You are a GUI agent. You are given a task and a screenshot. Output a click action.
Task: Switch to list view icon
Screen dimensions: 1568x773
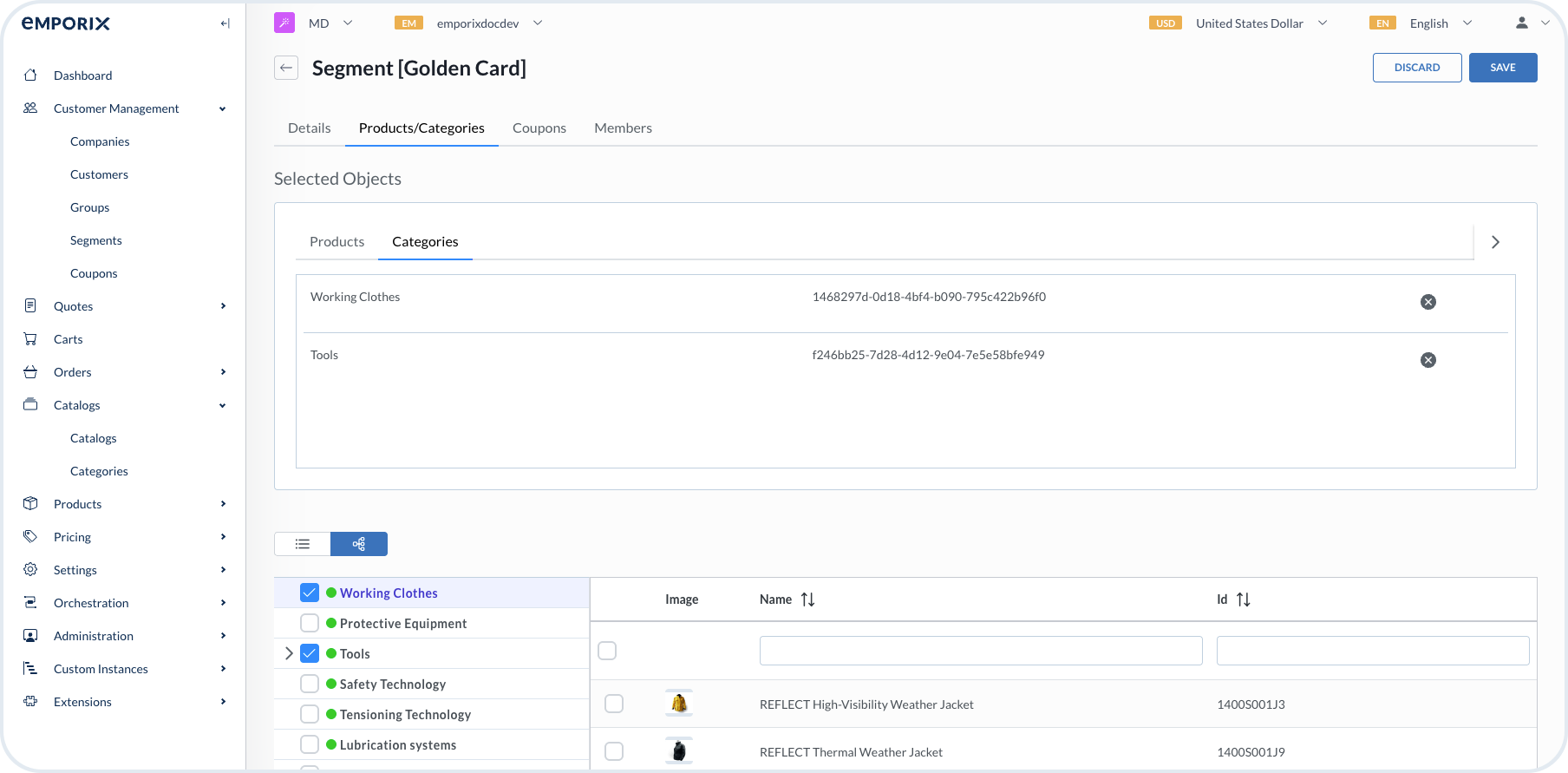[x=303, y=544]
